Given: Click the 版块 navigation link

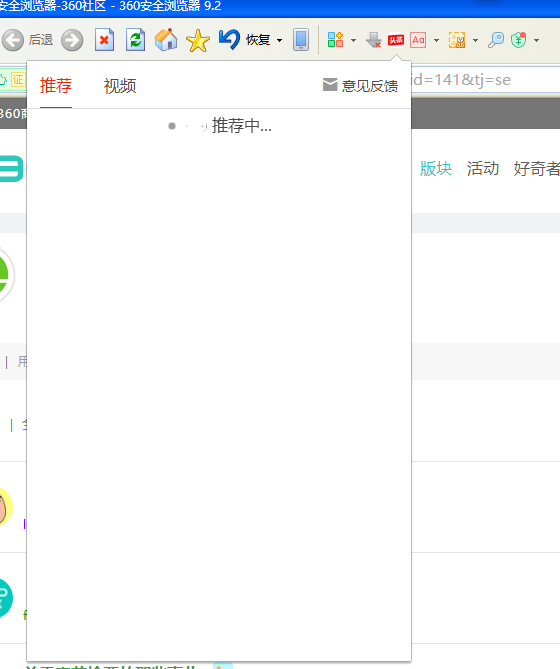Looking at the screenshot, I should click(436, 168).
